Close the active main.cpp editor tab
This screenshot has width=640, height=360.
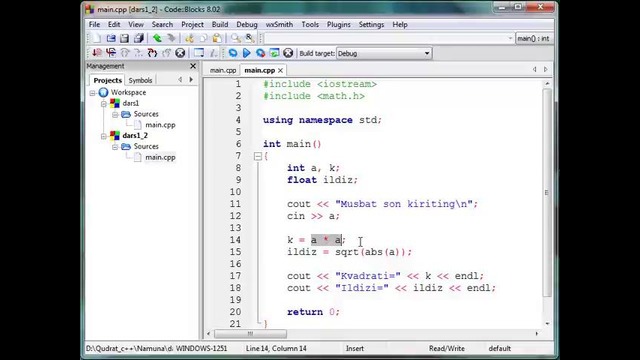click(x=280, y=71)
